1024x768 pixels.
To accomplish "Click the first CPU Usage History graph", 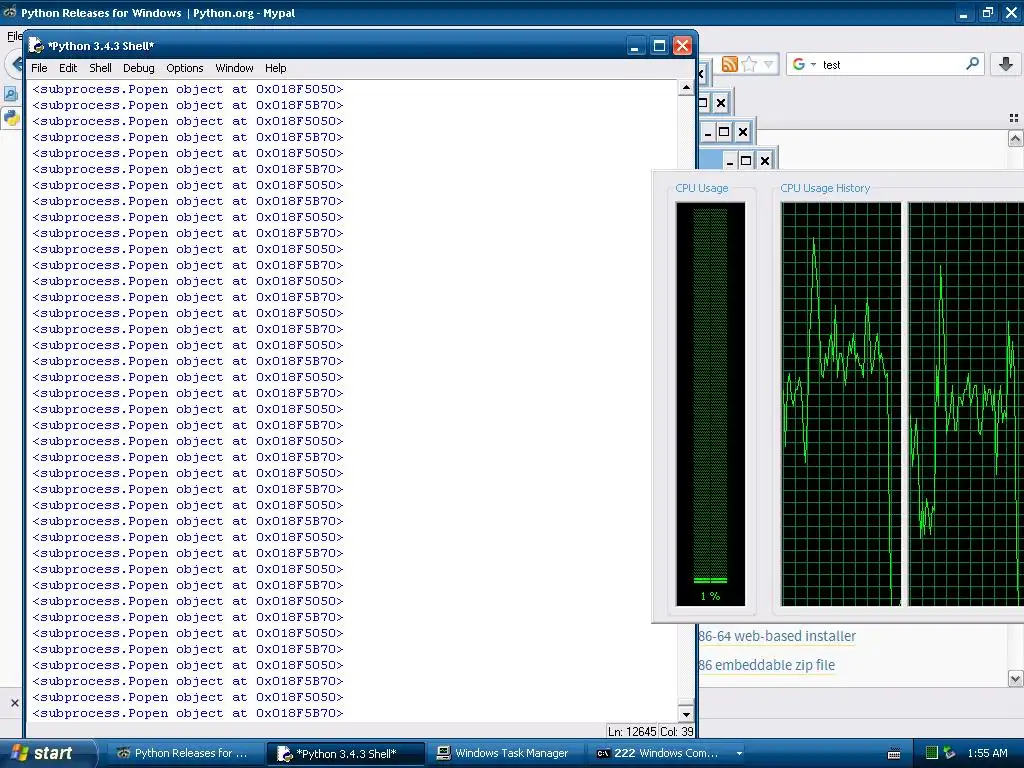I will coord(840,404).
